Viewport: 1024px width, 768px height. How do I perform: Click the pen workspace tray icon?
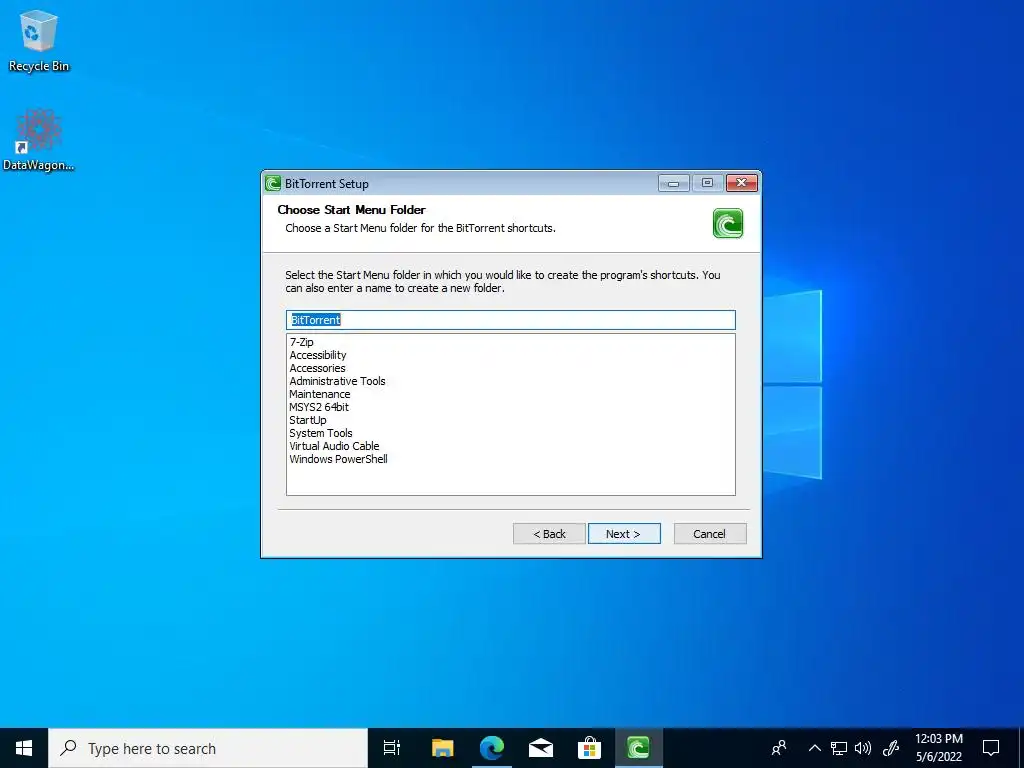(x=891, y=748)
